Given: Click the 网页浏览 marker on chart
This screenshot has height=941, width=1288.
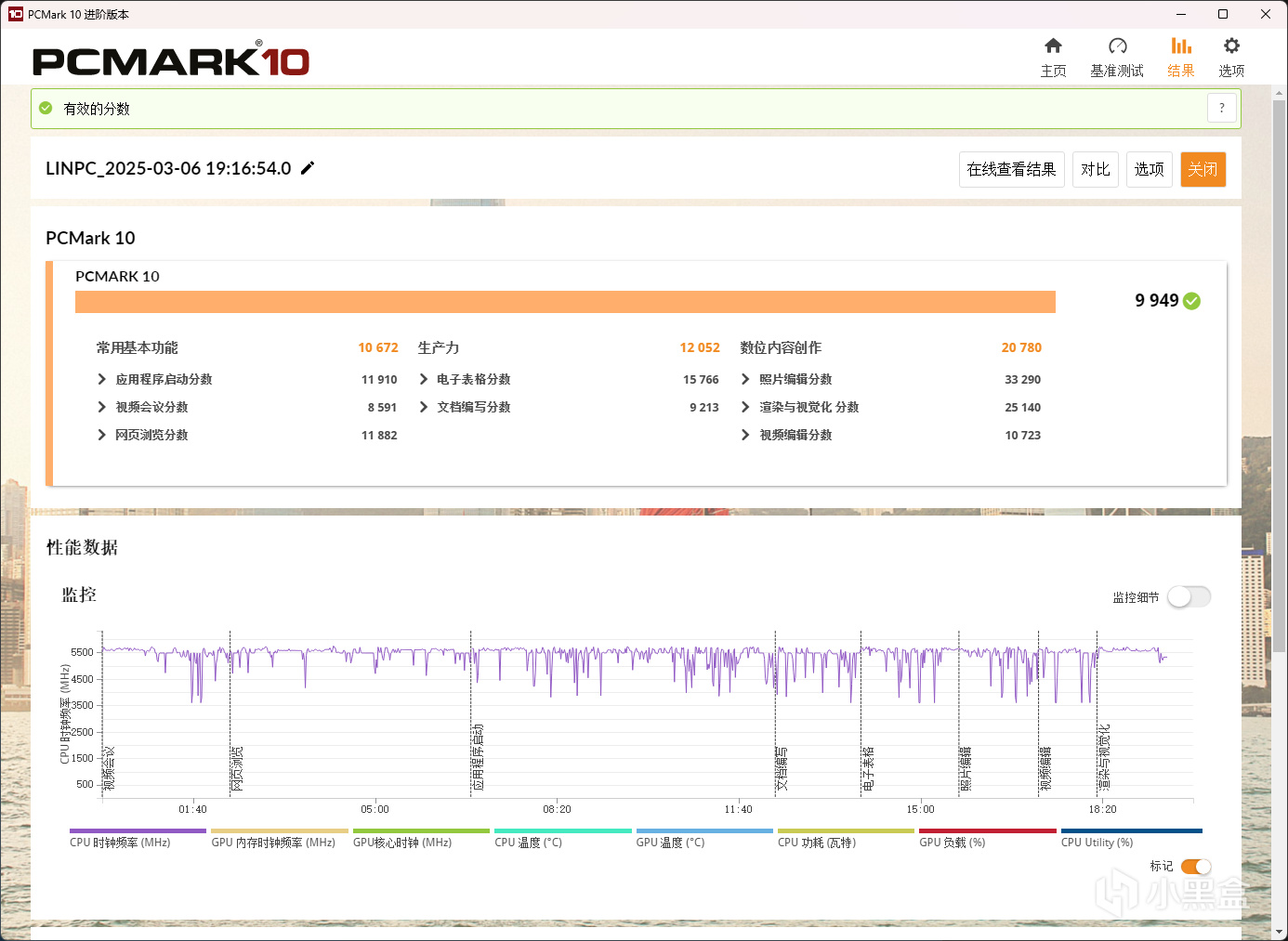Looking at the screenshot, I should 237,768.
